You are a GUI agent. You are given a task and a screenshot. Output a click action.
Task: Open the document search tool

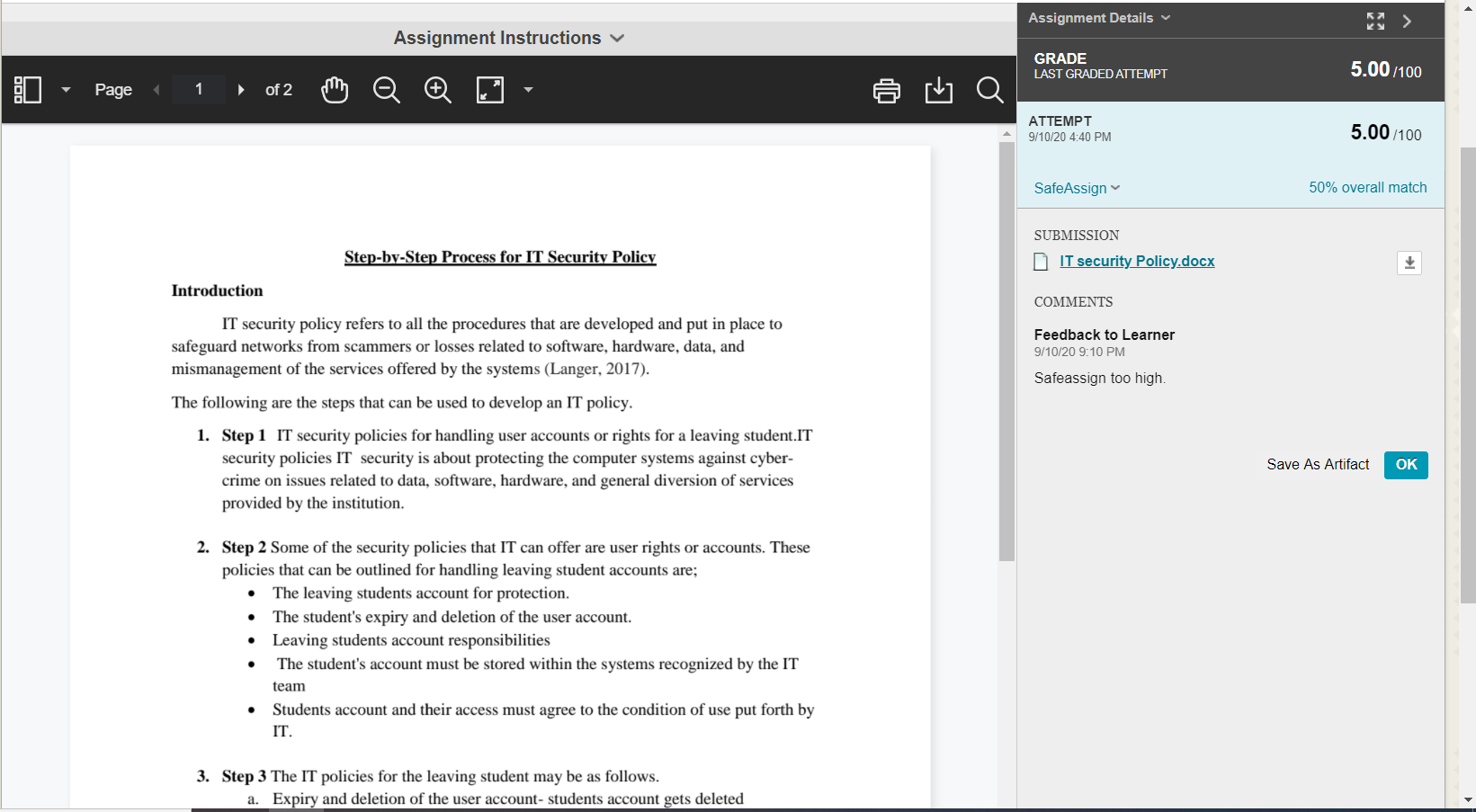pyautogui.click(x=990, y=90)
